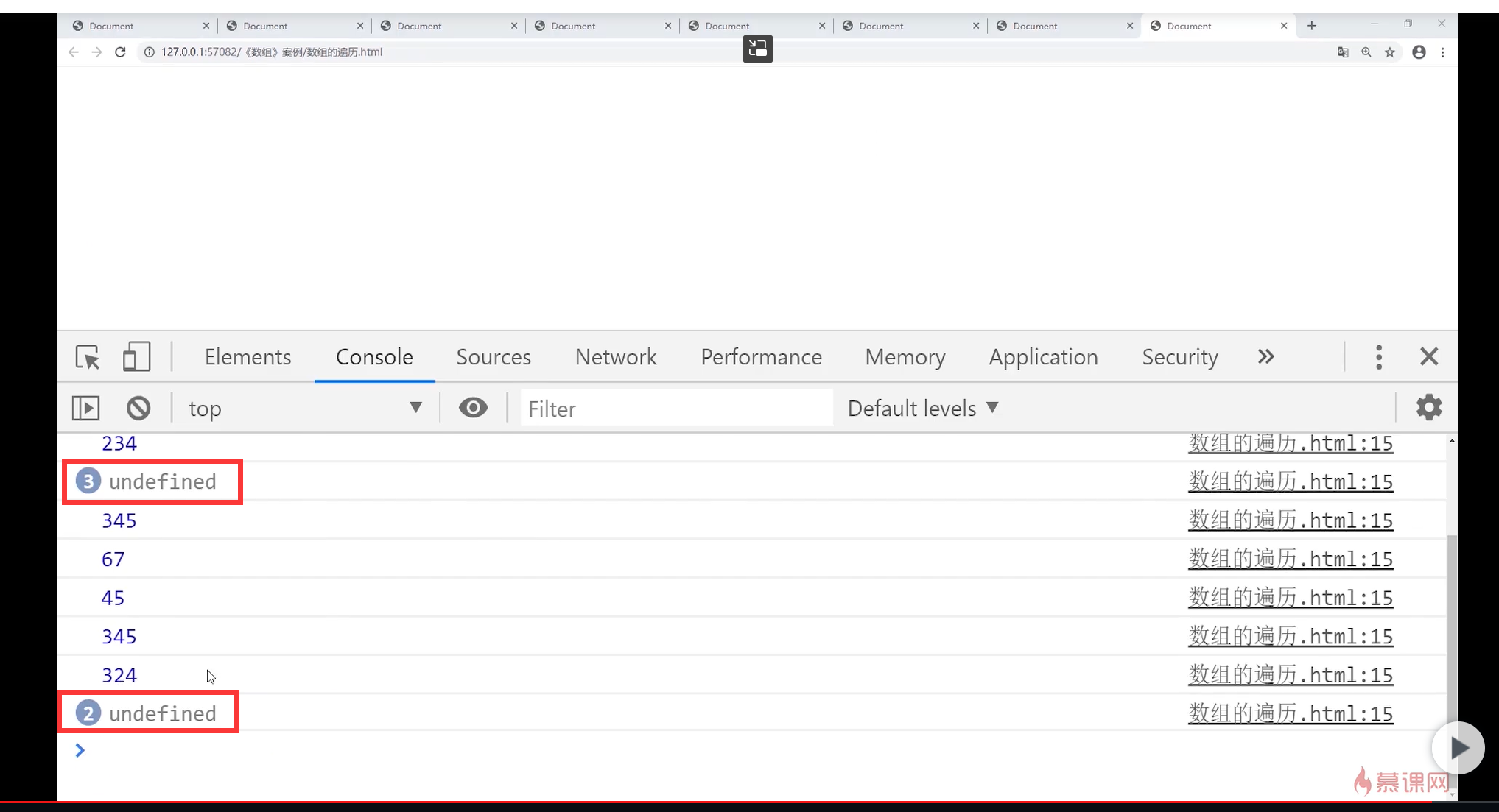Open the zoom magnifier icon in address bar
The image size is (1499, 812).
click(x=1366, y=52)
